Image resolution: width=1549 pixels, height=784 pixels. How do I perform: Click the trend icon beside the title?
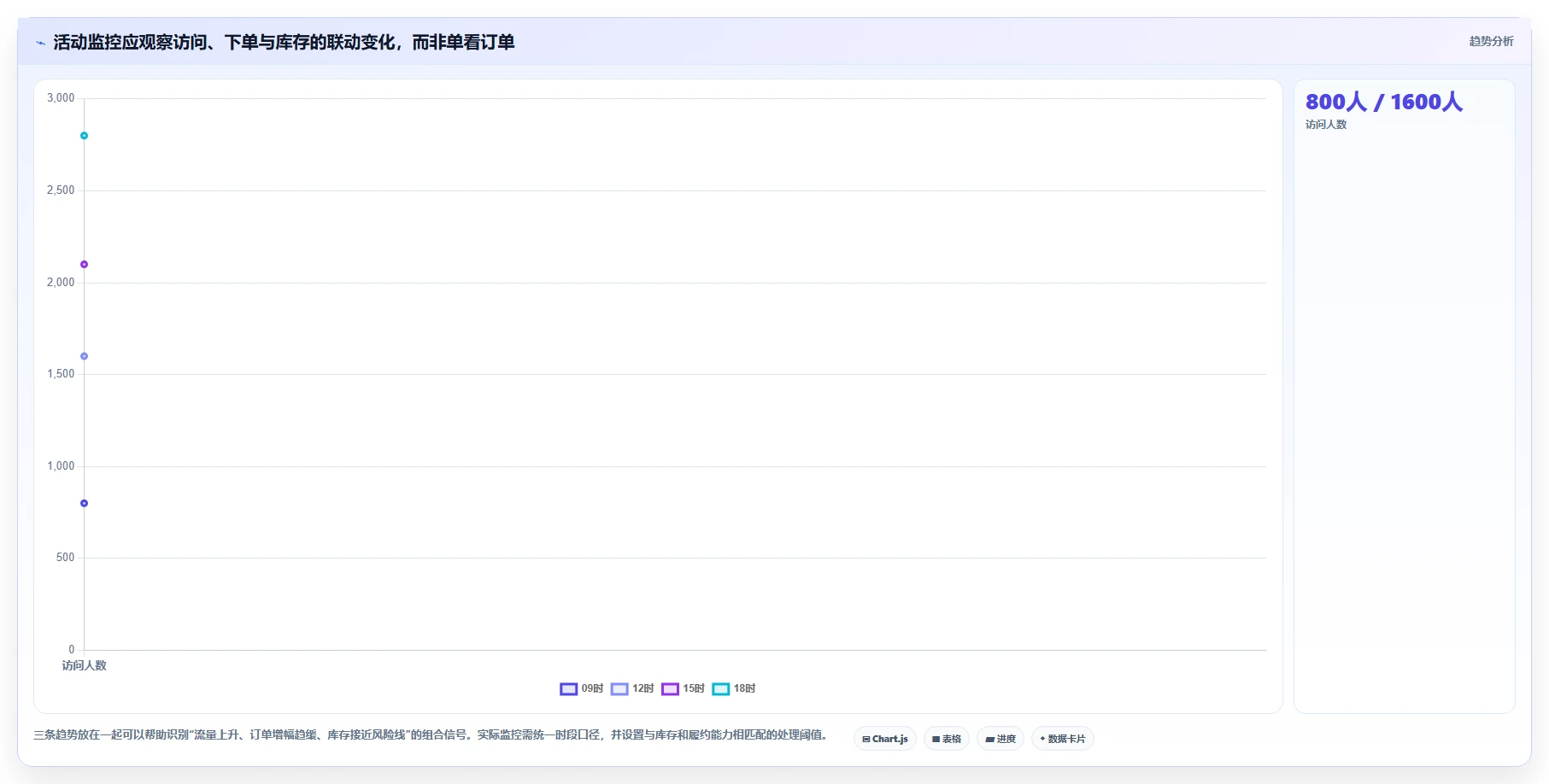(x=40, y=43)
